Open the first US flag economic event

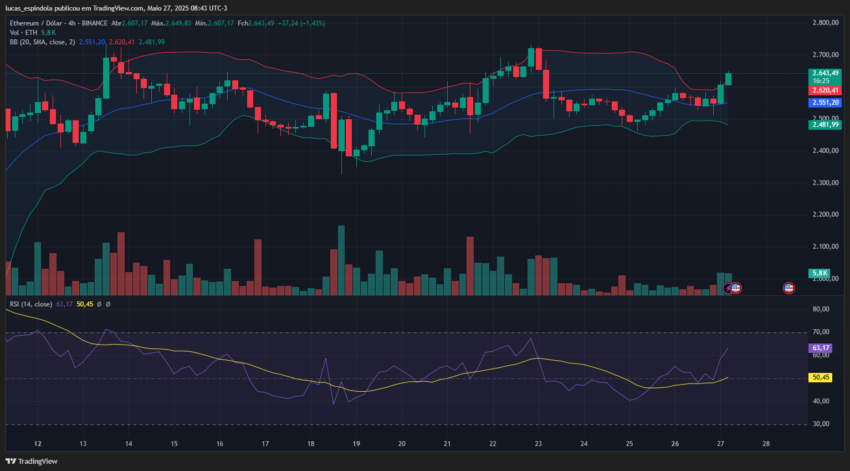pos(736,288)
